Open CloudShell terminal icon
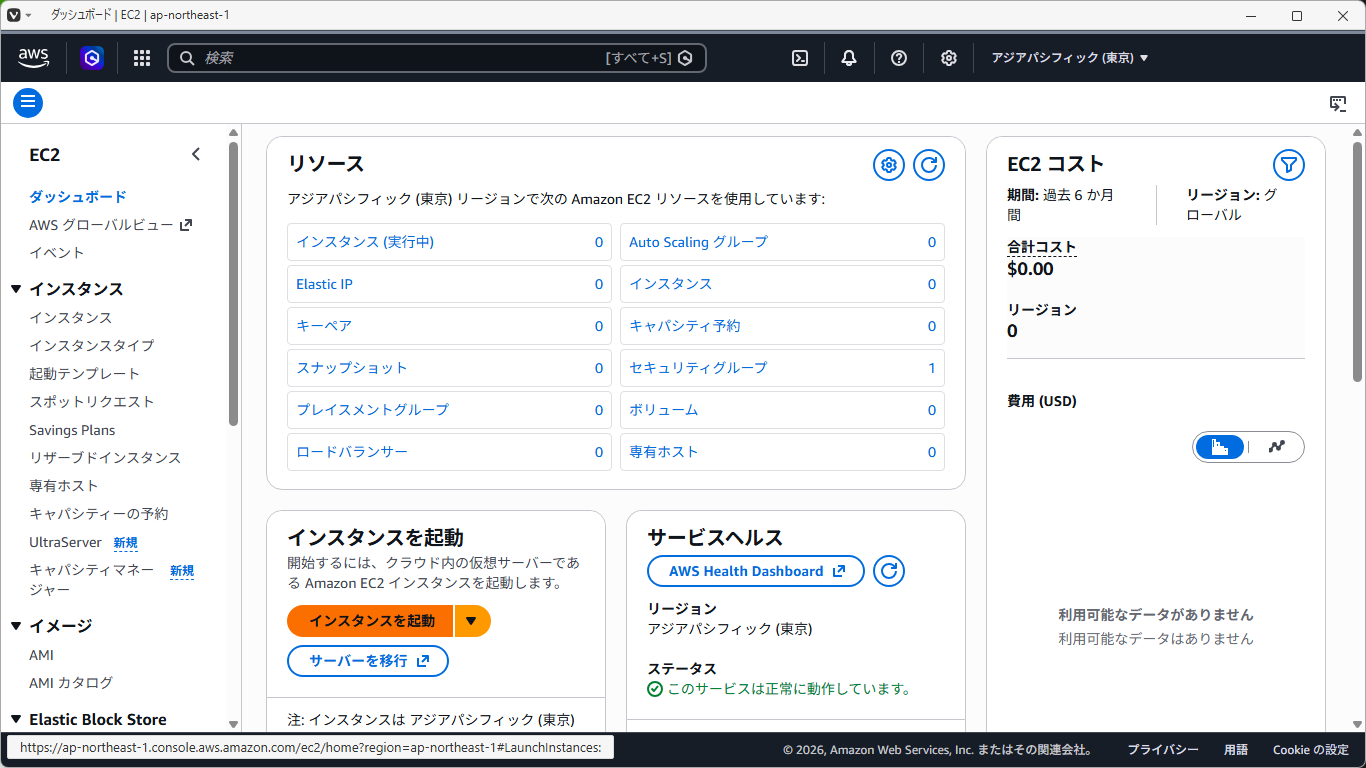1366x768 pixels. 800,58
